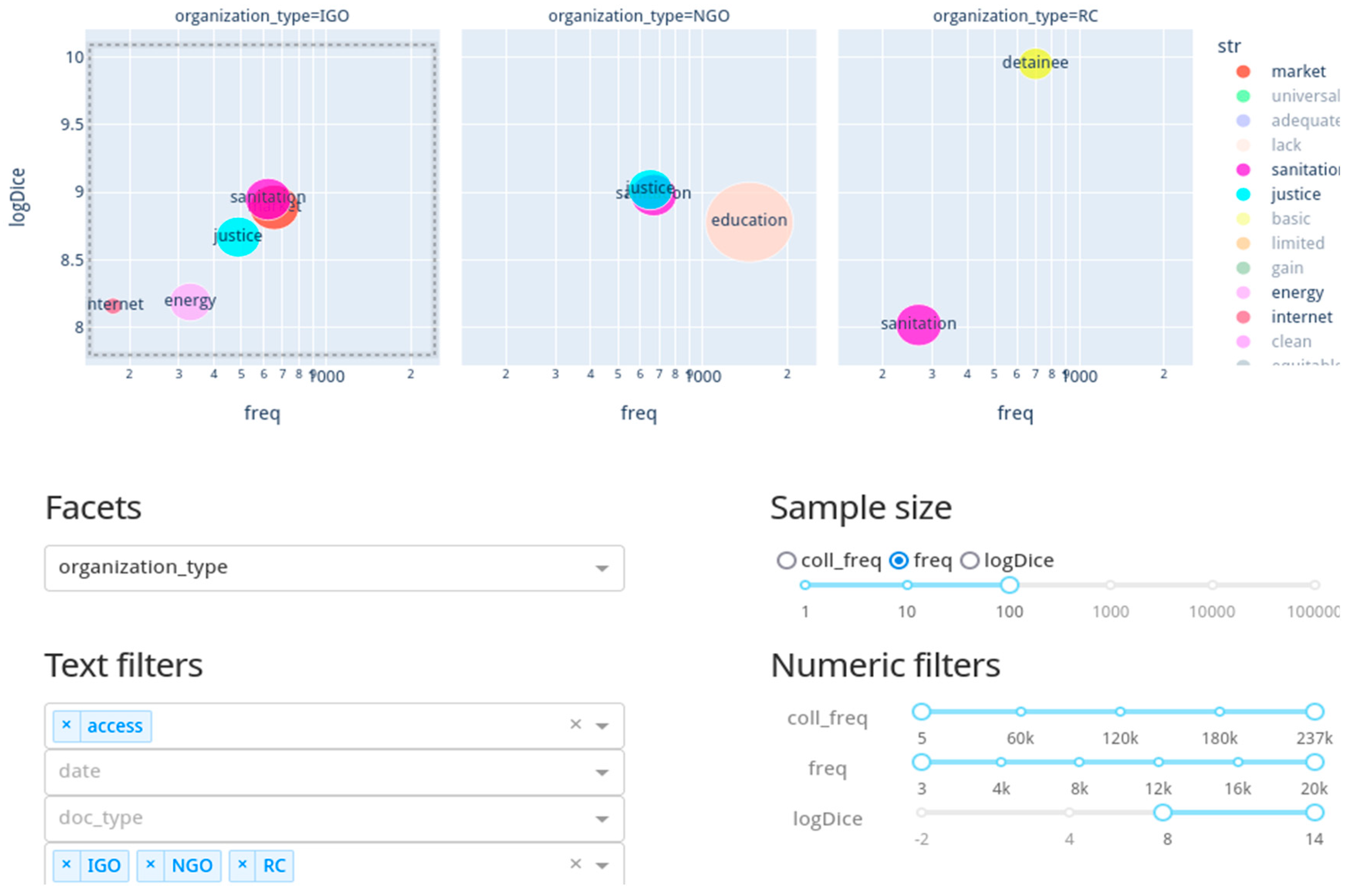Remove the access filter tag

[x=66, y=726]
